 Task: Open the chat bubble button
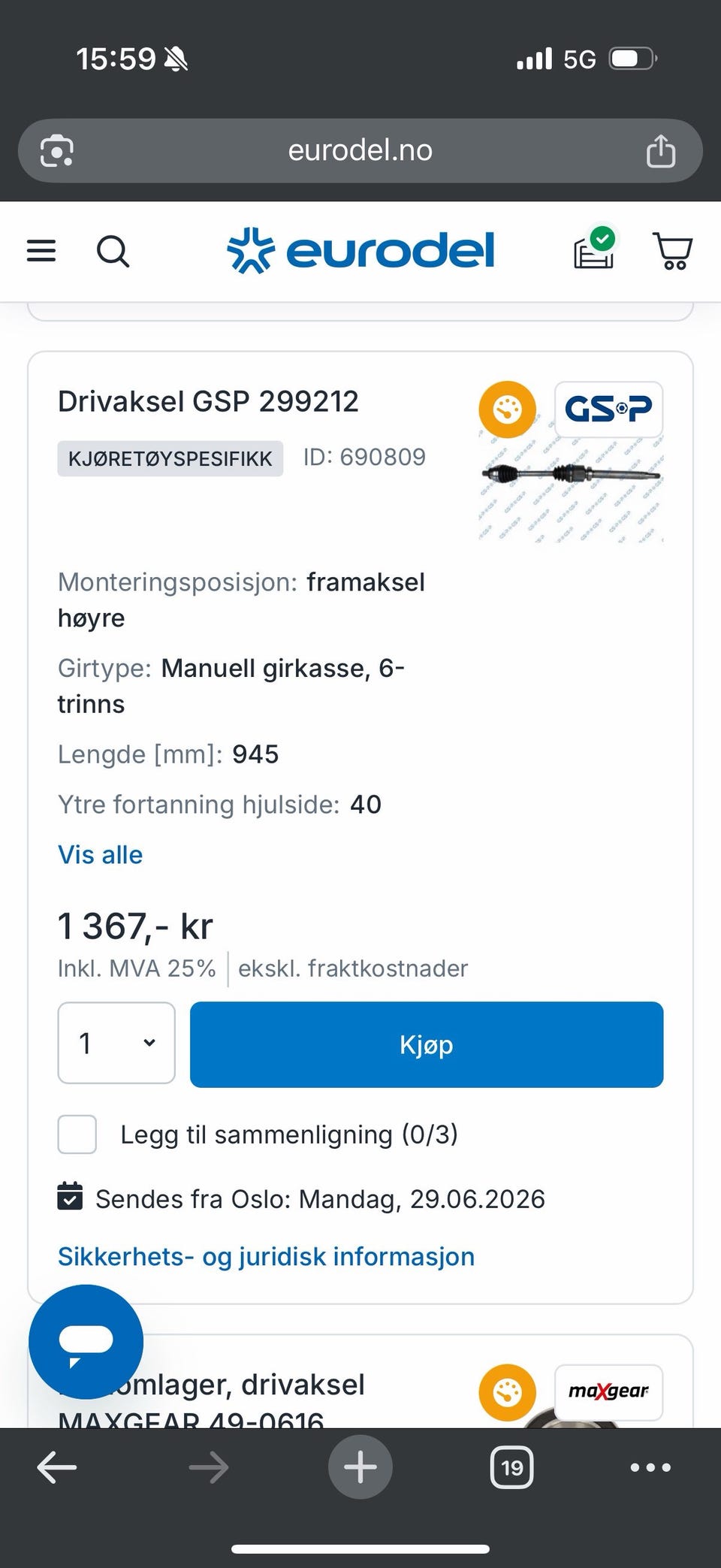click(86, 1342)
